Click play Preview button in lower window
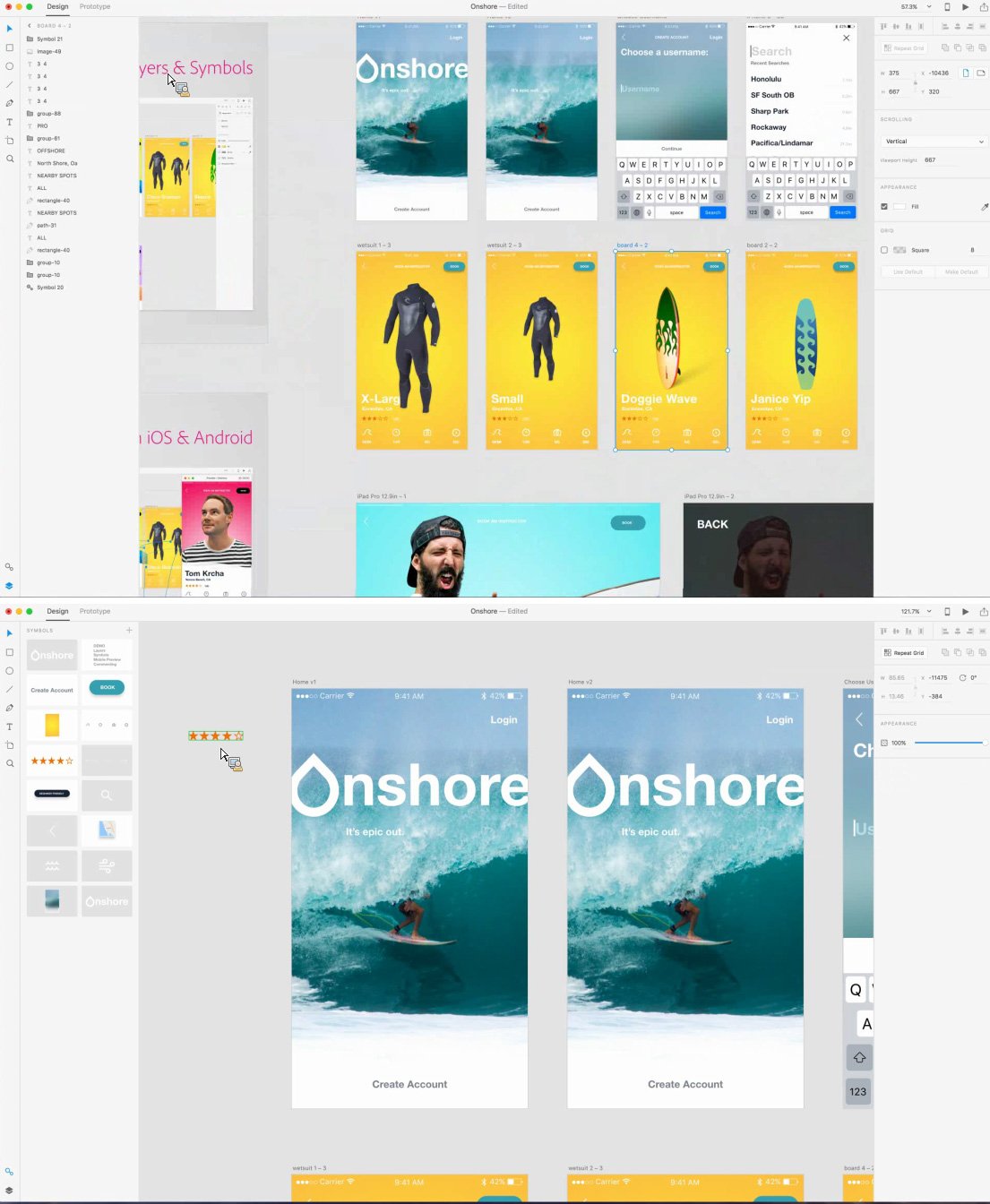The image size is (990, 1204). click(x=965, y=611)
